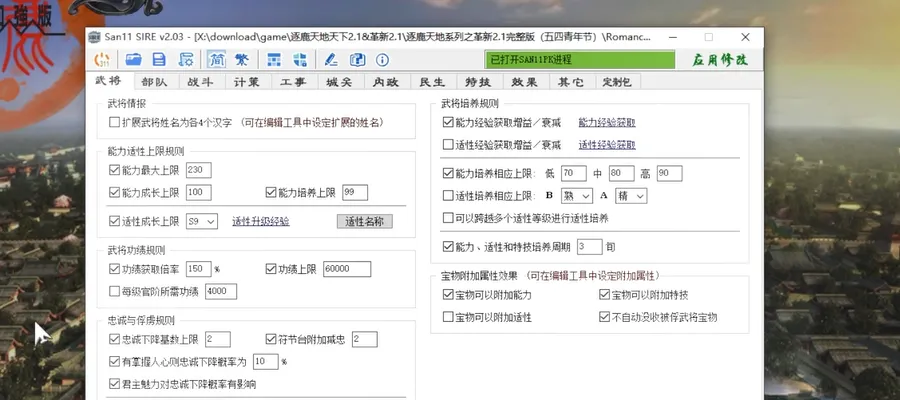Open the B level 熟 dropdown
The height and width of the screenshot is (400, 900).
[576, 196]
